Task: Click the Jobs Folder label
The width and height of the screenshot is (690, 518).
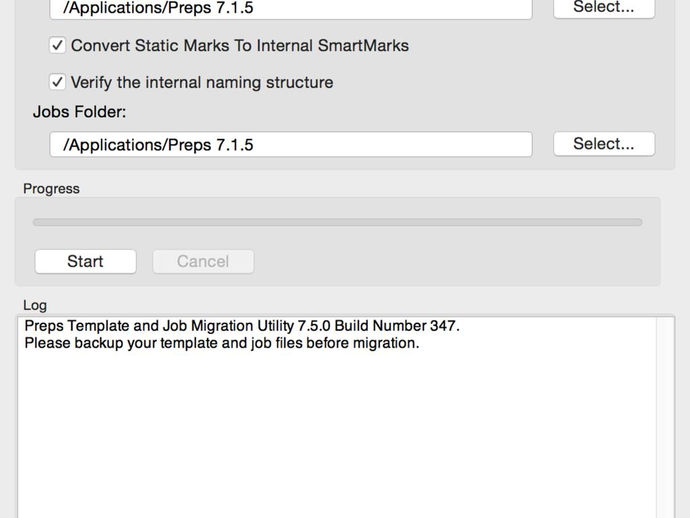Action: (x=79, y=112)
